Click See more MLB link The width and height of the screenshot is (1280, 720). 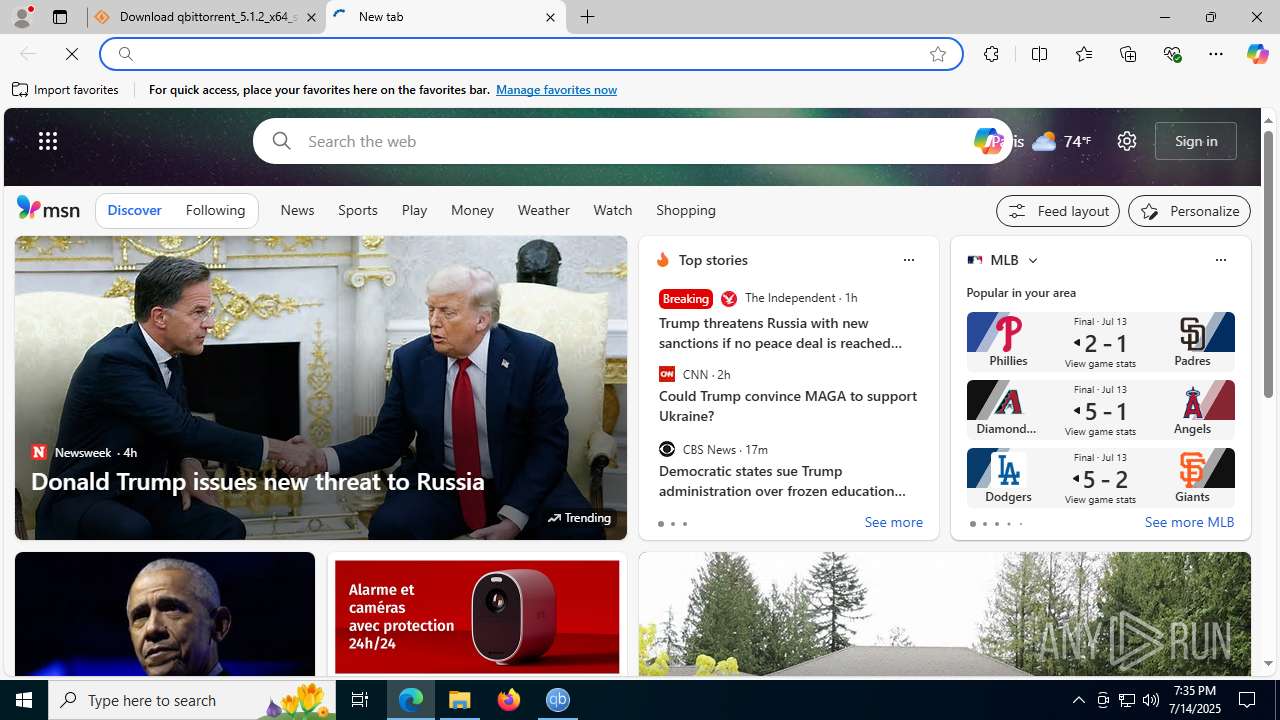point(1189,523)
